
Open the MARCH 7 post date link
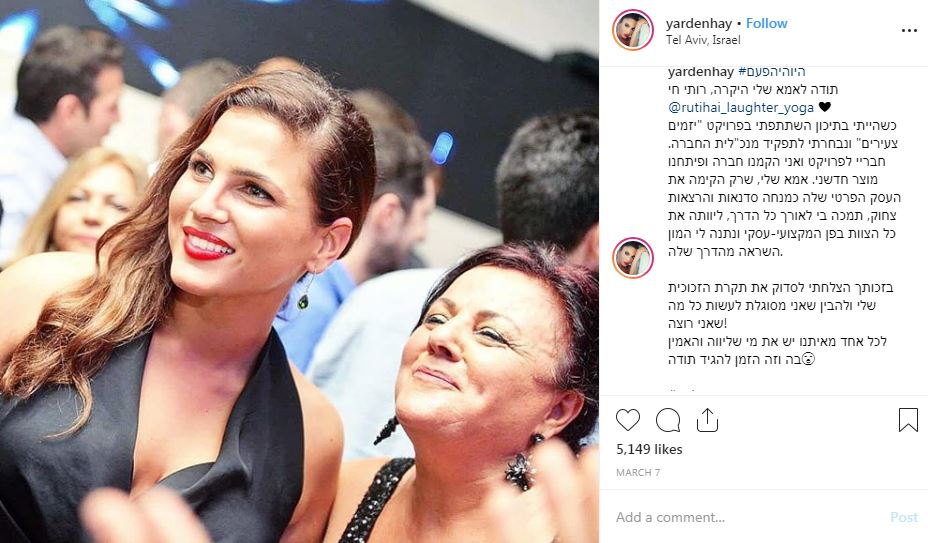[638, 473]
